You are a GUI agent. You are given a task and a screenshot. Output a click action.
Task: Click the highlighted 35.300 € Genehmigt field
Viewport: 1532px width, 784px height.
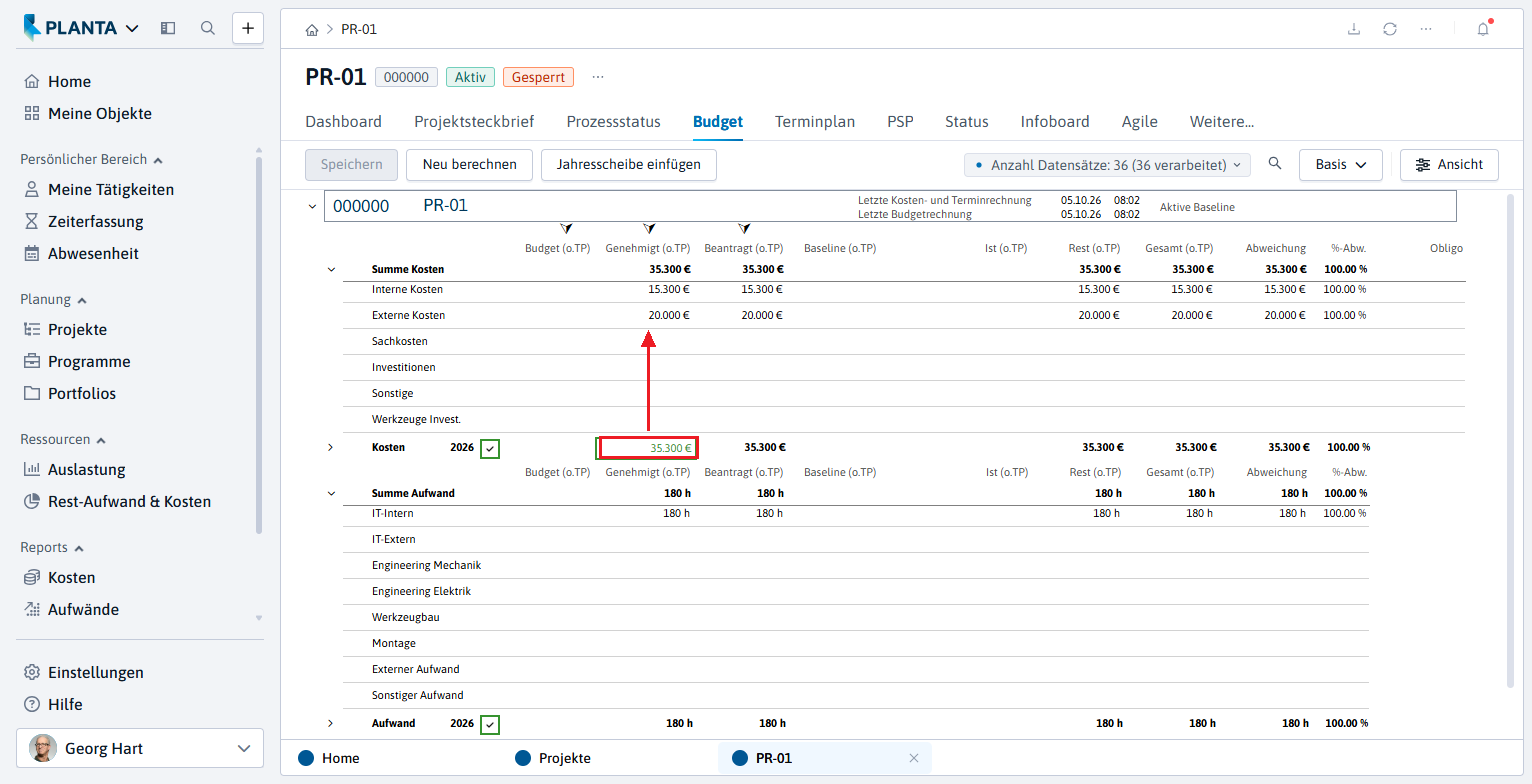coord(648,448)
